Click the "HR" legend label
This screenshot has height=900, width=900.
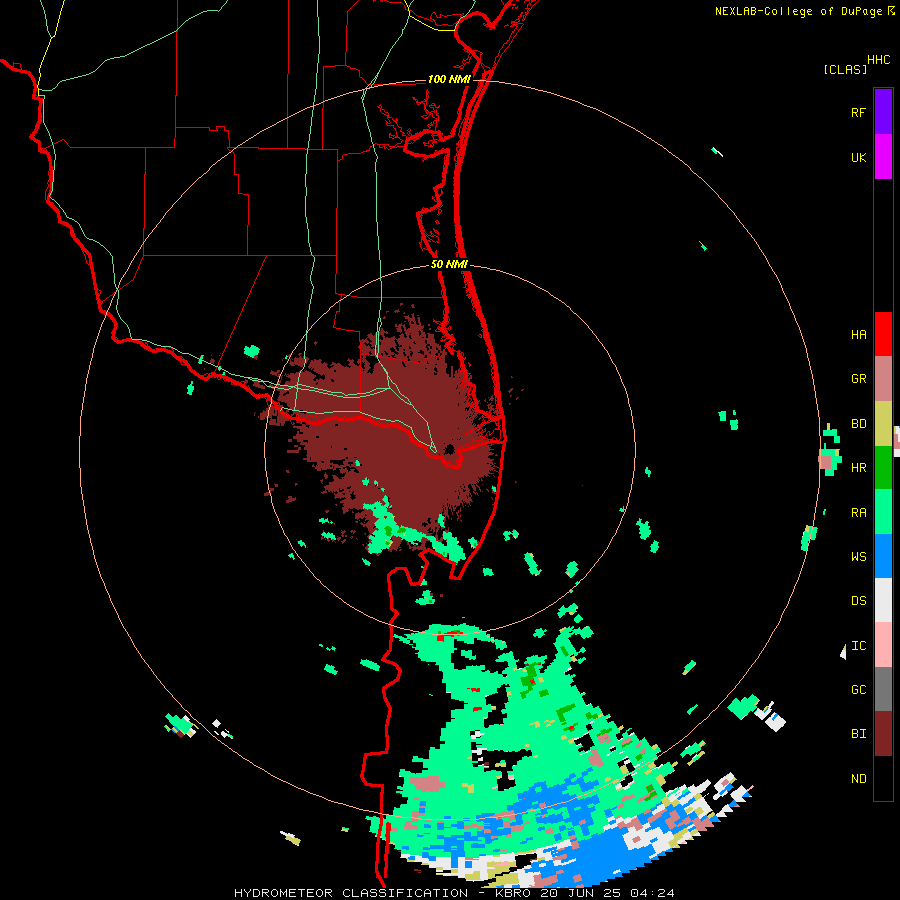pyautogui.click(x=858, y=468)
